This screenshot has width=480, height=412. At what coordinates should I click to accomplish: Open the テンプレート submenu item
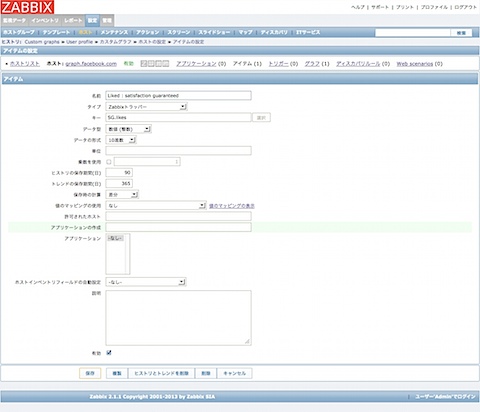click(x=56, y=32)
